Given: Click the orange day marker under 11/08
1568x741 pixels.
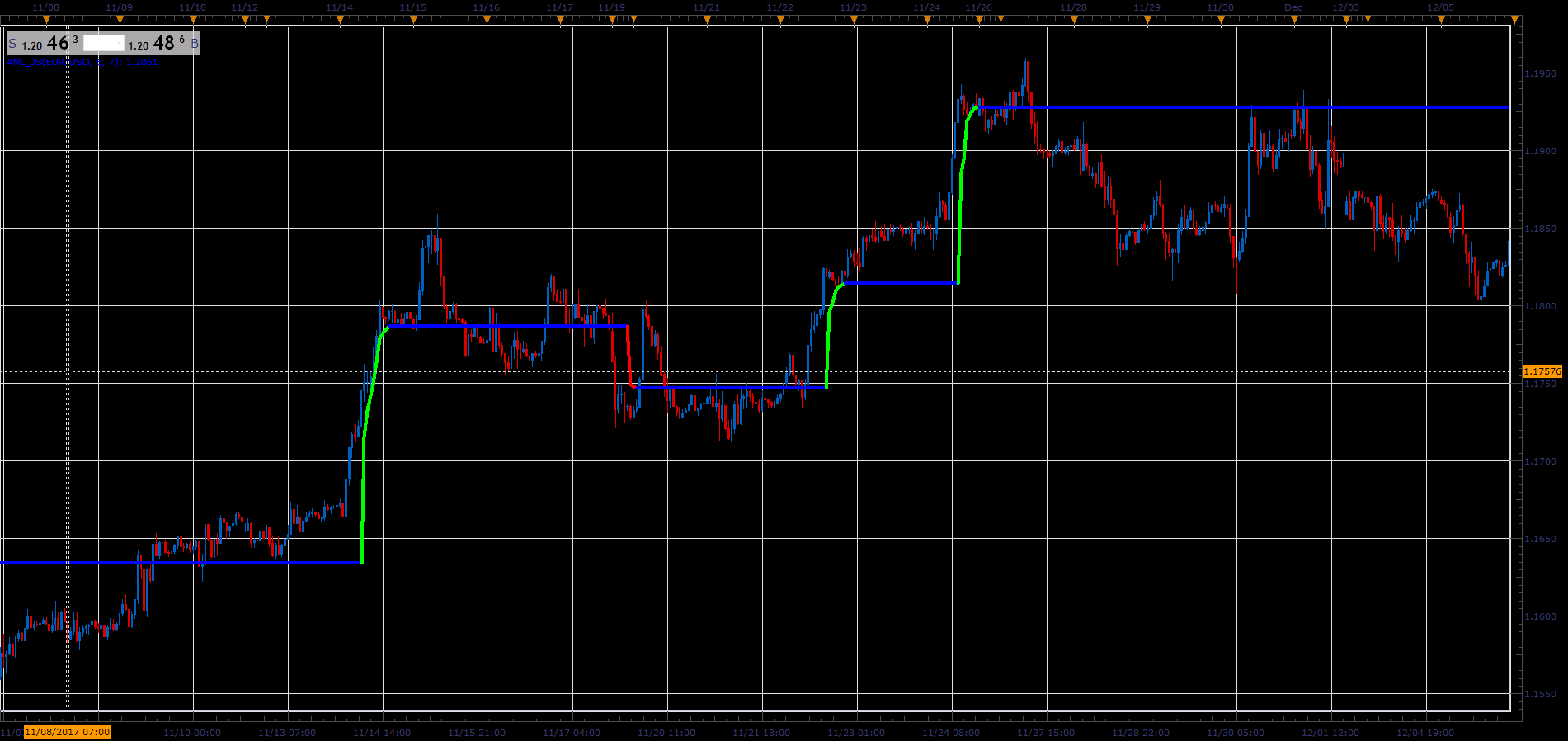Looking at the screenshot, I should pyautogui.click(x=46, y=21).
